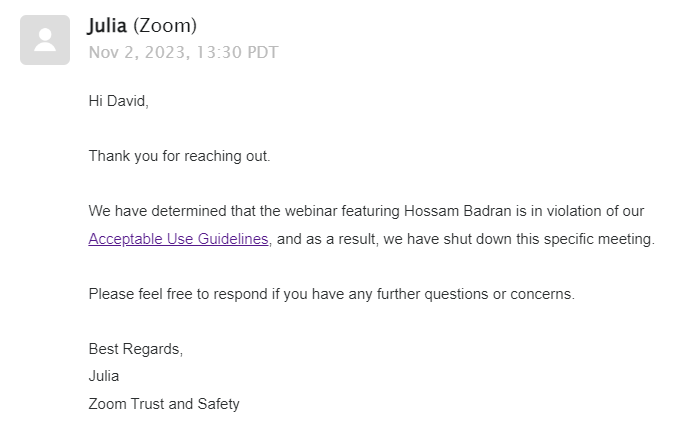
Task: Click the Please feel free to respond sentence
Action: pos(332,294)
